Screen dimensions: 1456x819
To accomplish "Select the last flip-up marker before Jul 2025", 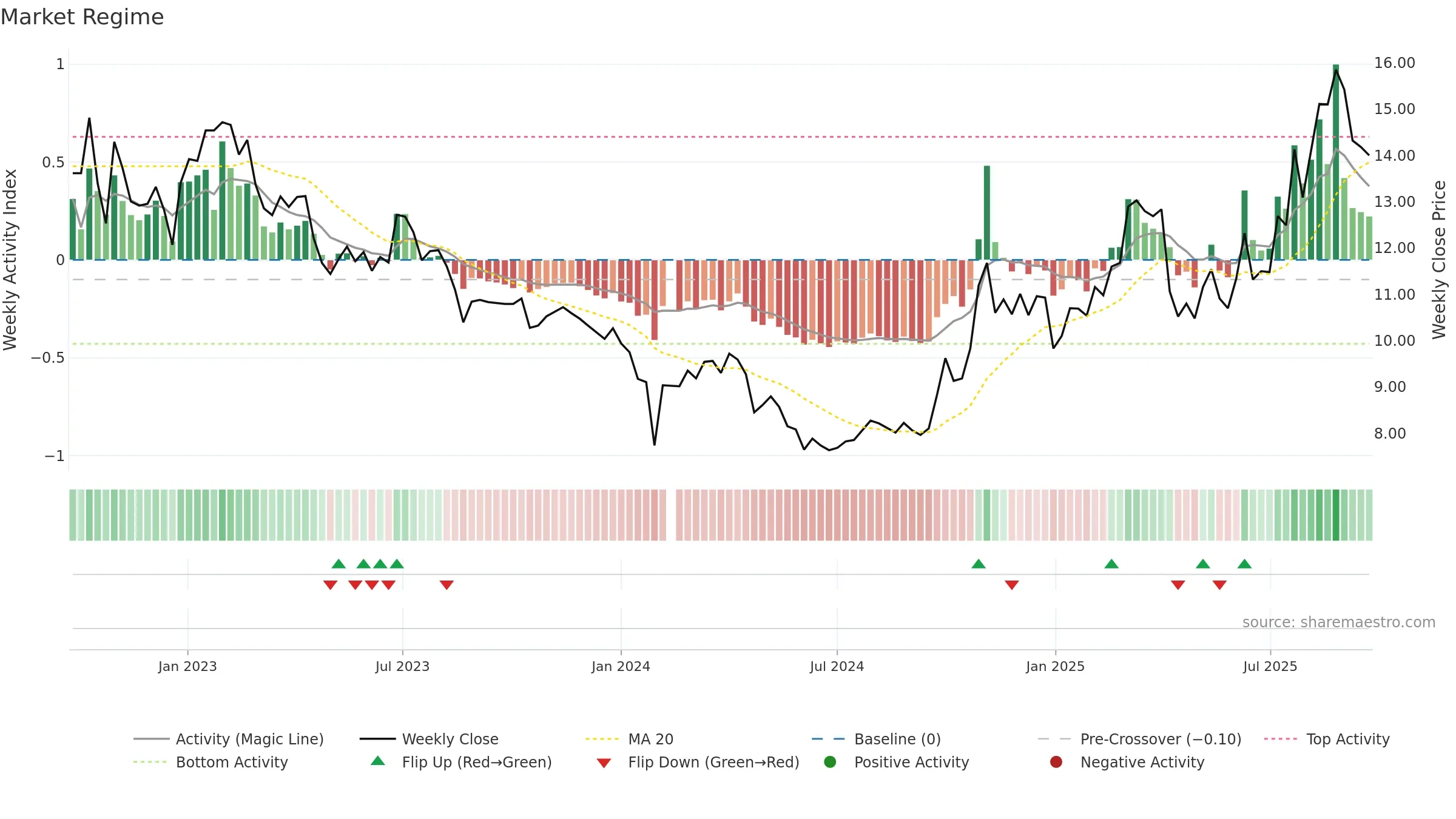I will [1244, 564].
